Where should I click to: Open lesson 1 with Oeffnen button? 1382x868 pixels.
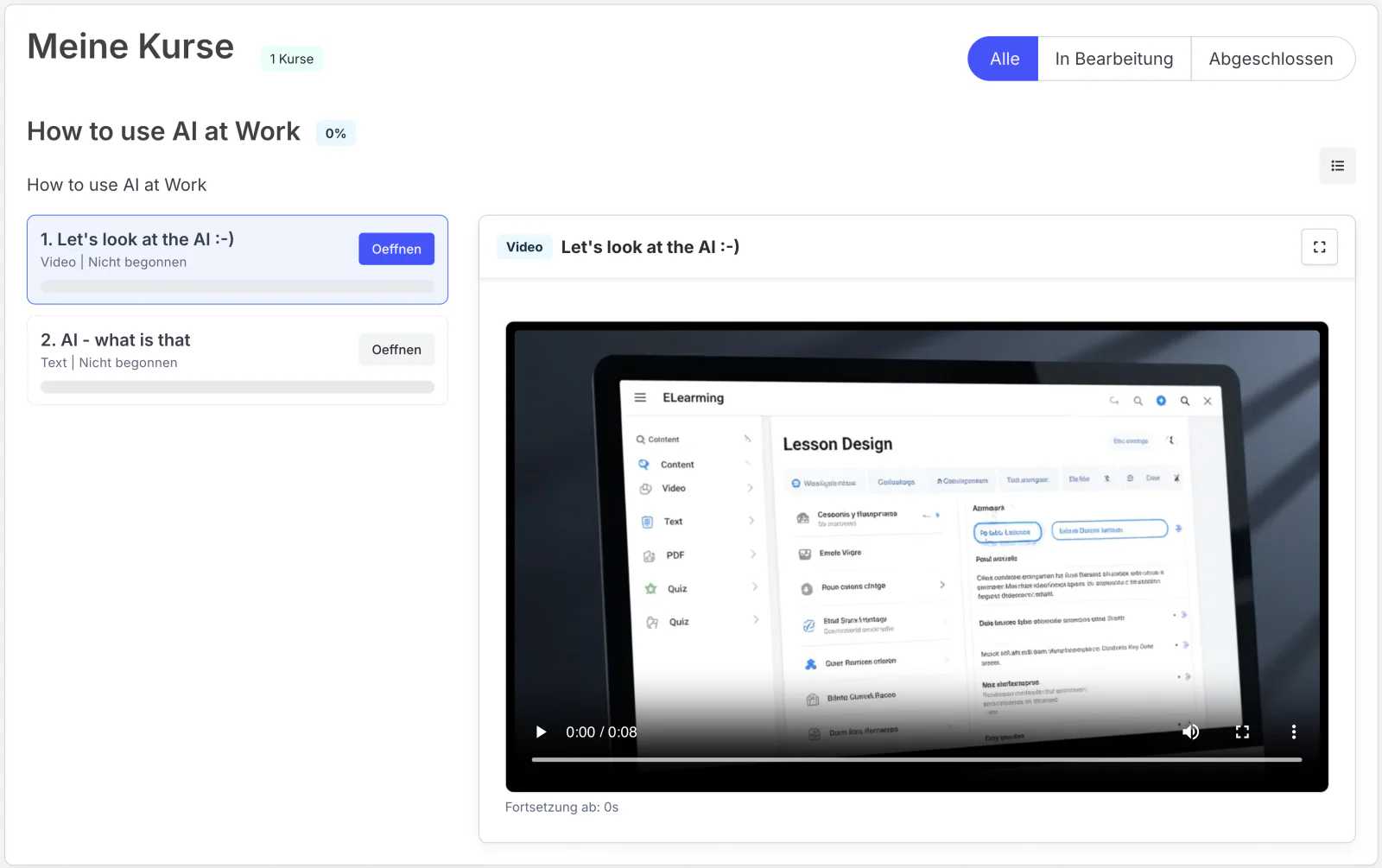(396, 249)
